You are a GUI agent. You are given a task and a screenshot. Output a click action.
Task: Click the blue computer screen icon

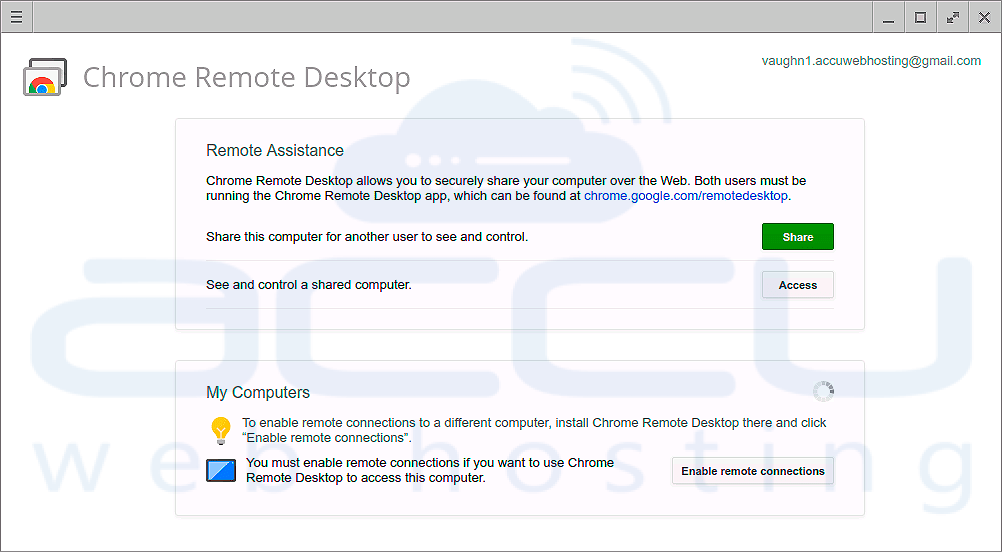point(221,470)
